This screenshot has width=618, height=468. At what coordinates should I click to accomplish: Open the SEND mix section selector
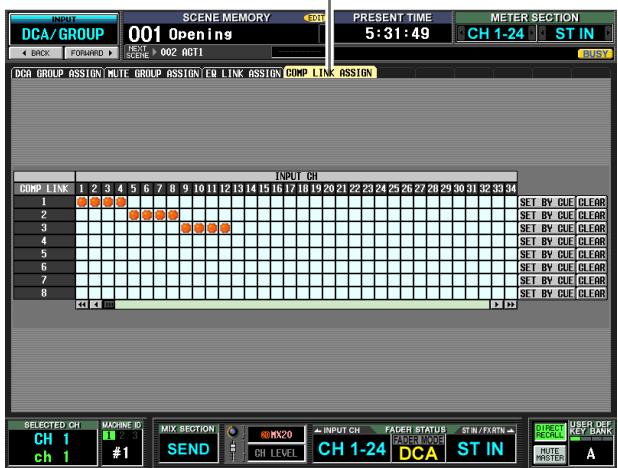[x=188, y=449]
